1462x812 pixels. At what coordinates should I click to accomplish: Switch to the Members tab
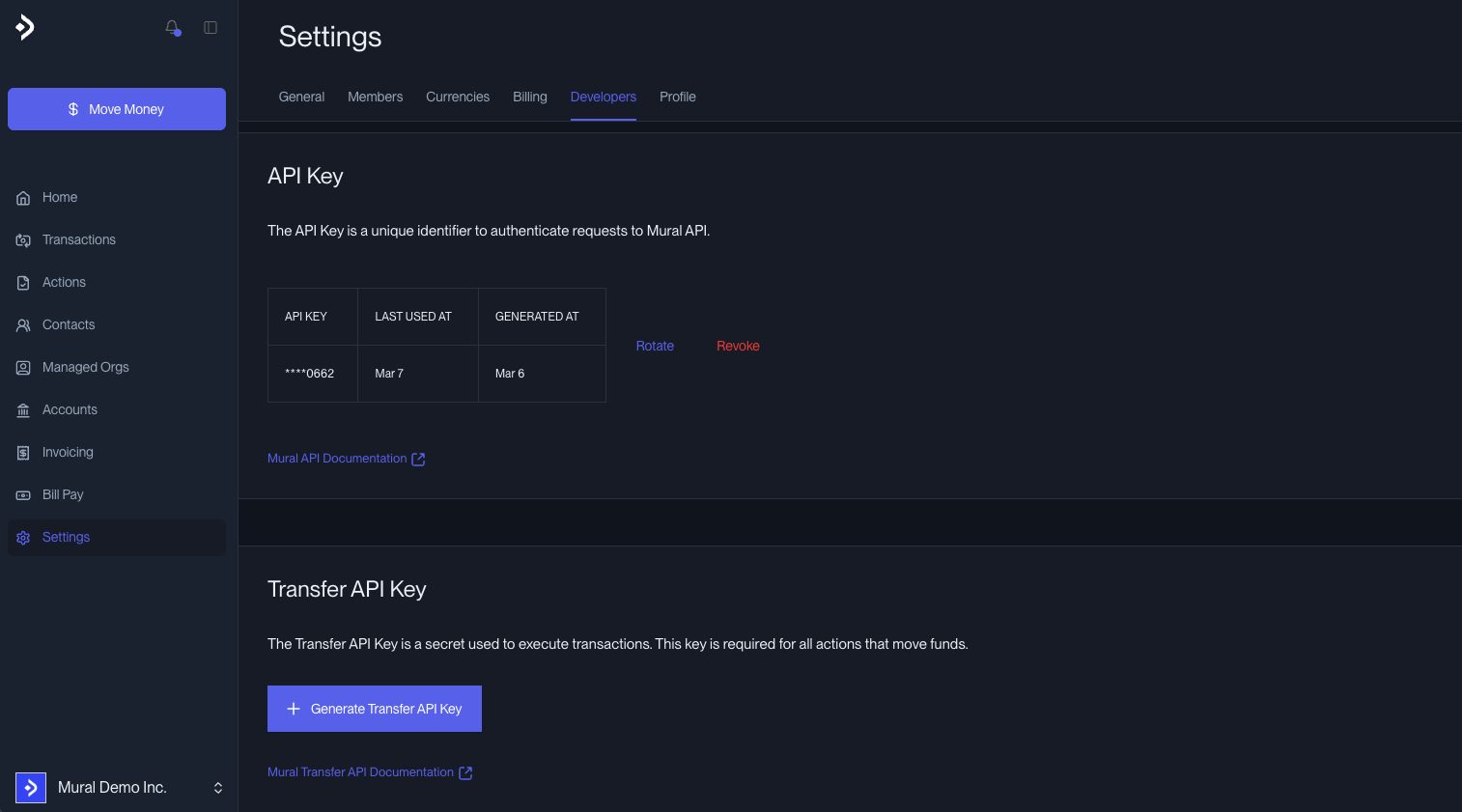(x=375, y=97)
